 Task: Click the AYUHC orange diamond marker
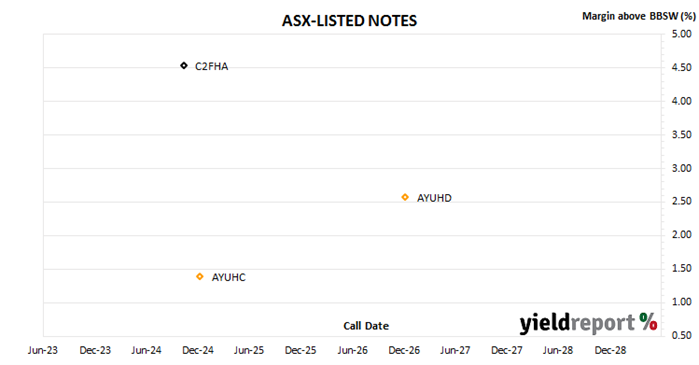click(200, 277)
